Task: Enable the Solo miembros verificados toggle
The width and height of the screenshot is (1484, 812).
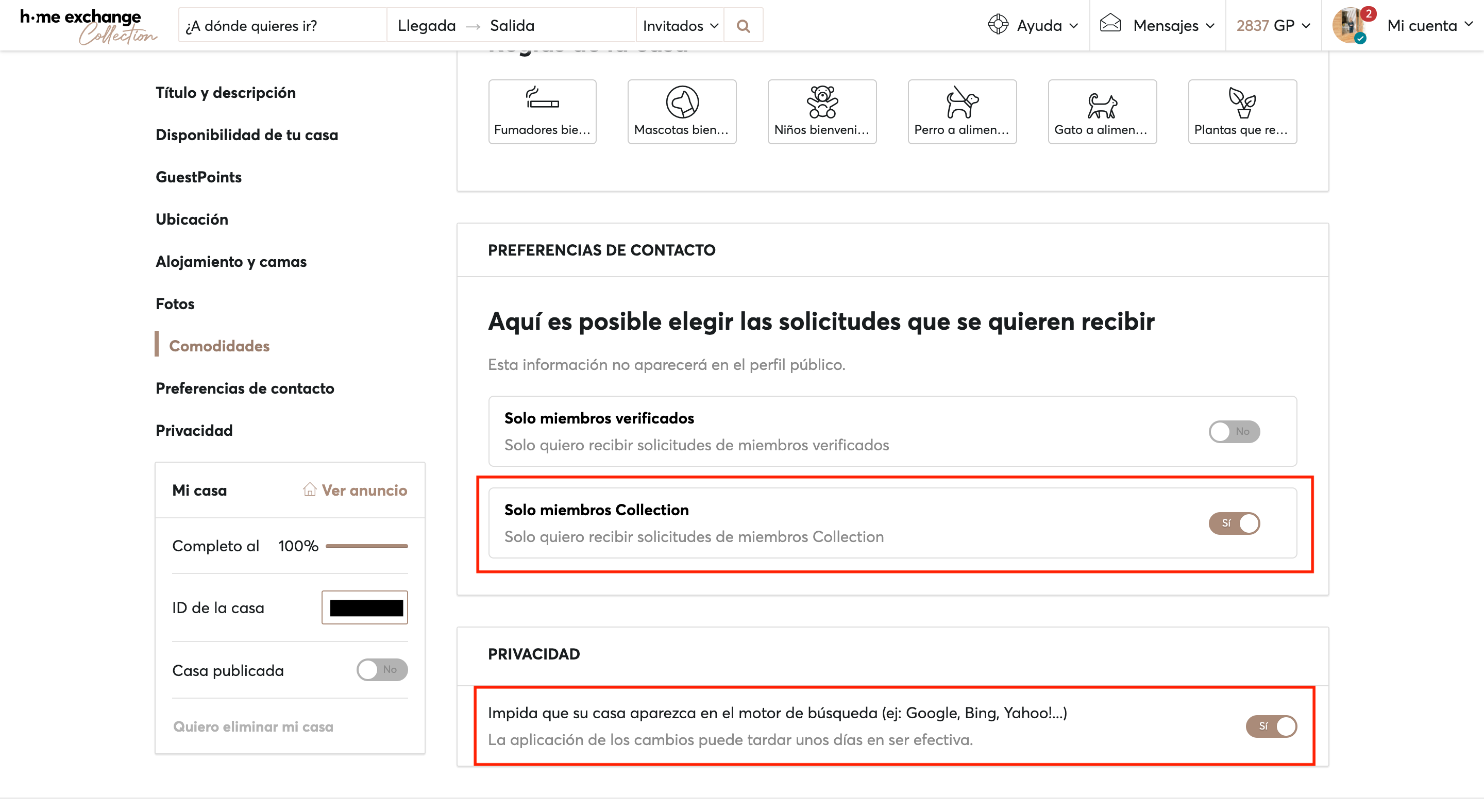Action: point(1234,431)
